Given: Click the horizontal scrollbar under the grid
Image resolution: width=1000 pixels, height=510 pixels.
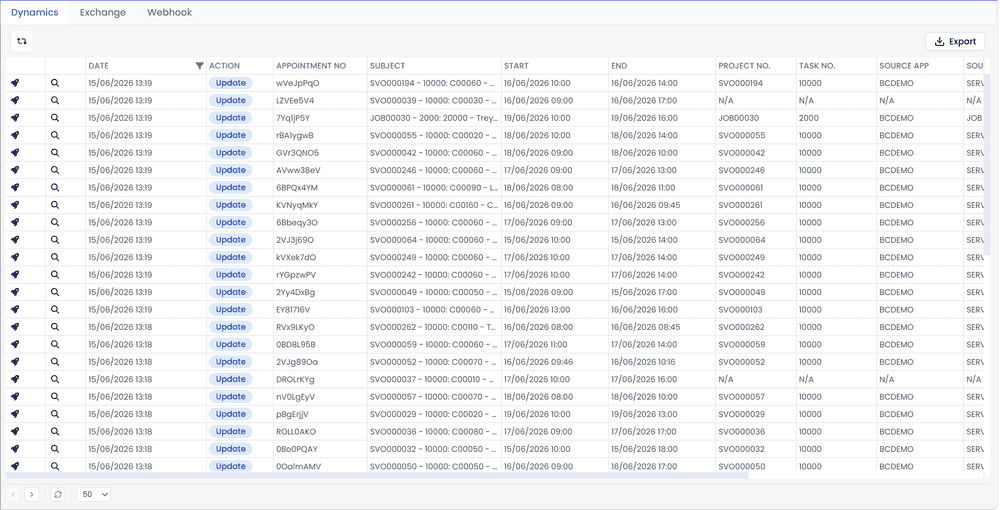Looking at the screenshot, I should pyautogui.click(x=376, y=476).
